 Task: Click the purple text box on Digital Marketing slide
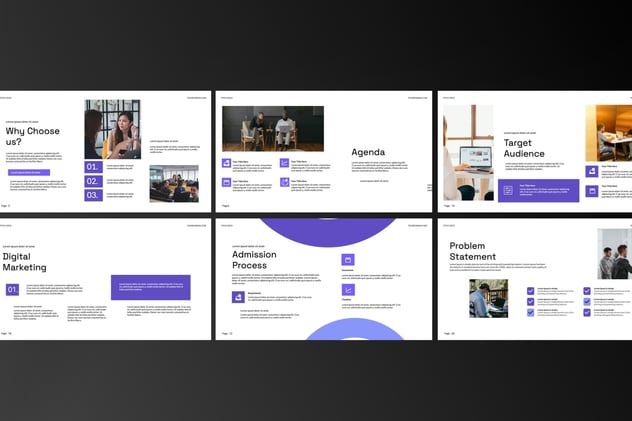tap(150, 287)
